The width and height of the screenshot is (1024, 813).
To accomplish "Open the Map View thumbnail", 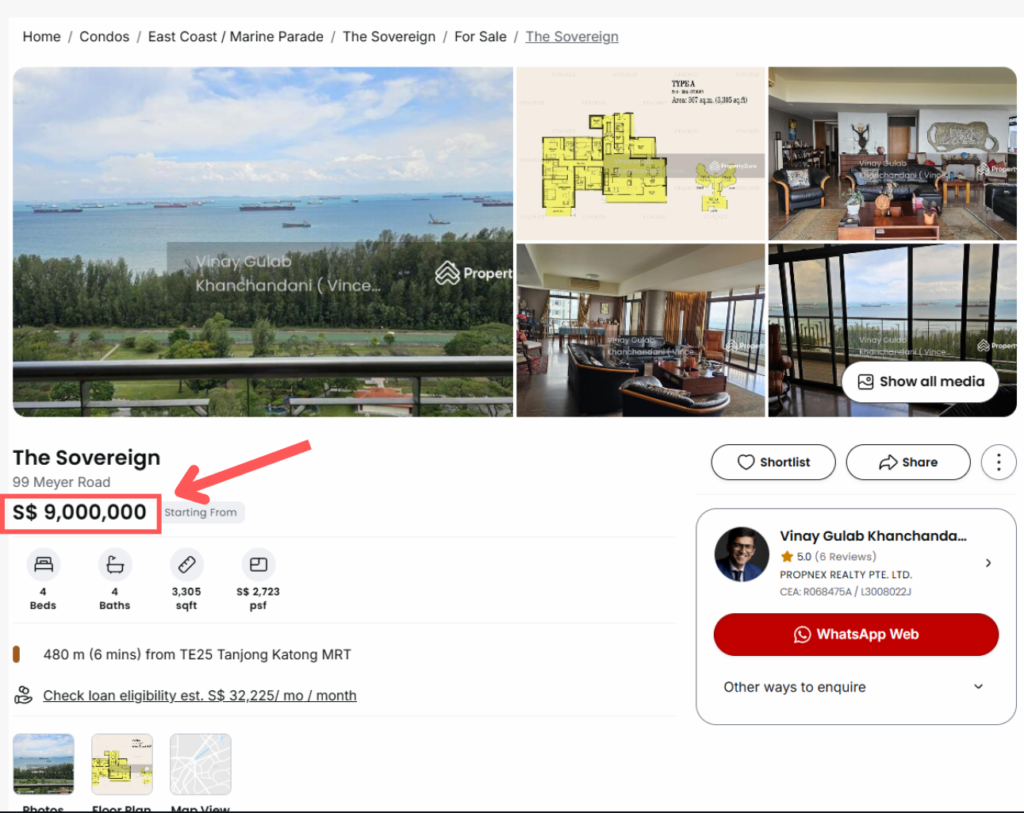I will [x=200, y=764].
